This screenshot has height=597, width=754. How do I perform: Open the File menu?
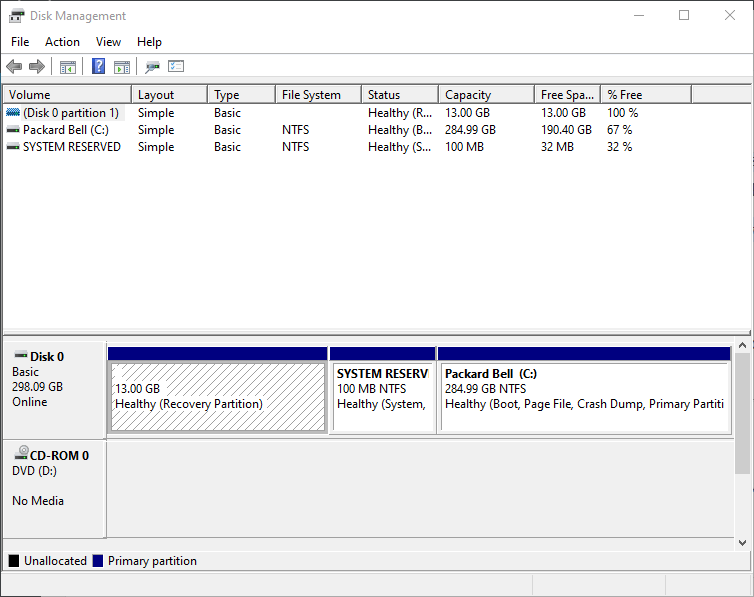[20, 42]
